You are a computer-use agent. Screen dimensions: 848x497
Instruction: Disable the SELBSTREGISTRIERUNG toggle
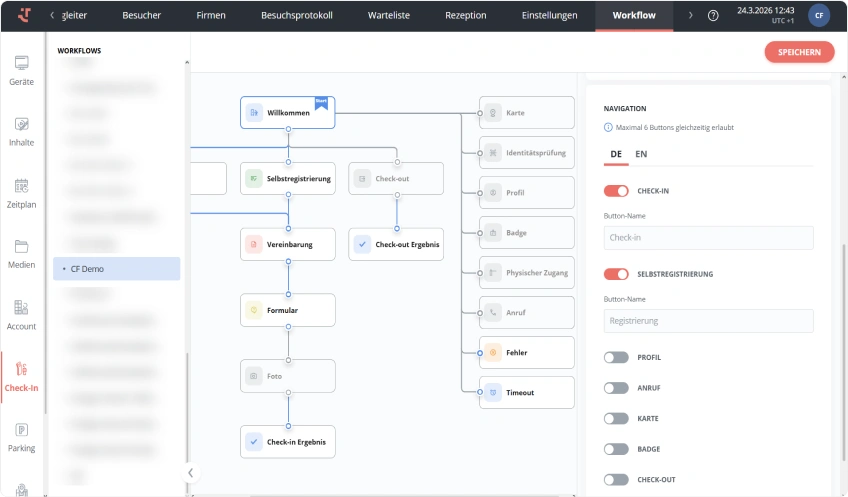pos(616,274)
